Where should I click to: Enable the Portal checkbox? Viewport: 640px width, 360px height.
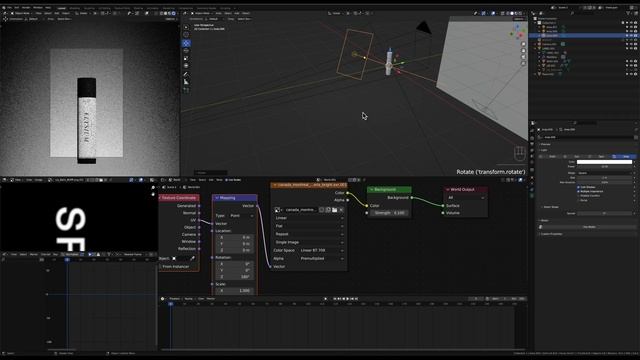pyautogui.click(x=578, y=200)
